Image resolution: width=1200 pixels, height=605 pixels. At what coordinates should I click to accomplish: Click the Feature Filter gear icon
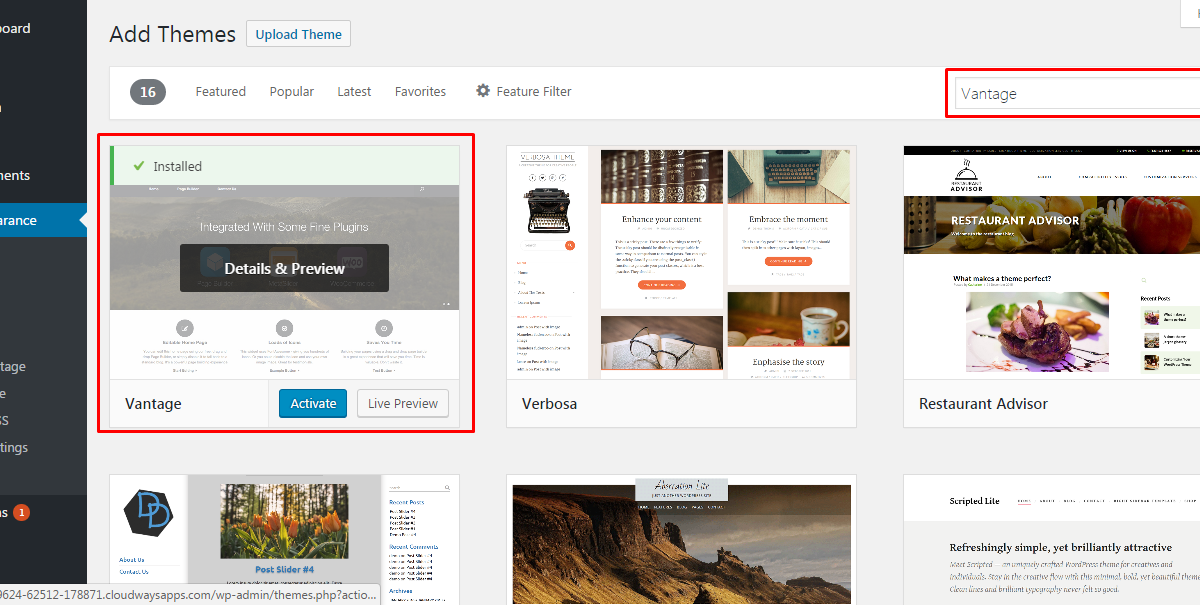click(x=483, y=91)
